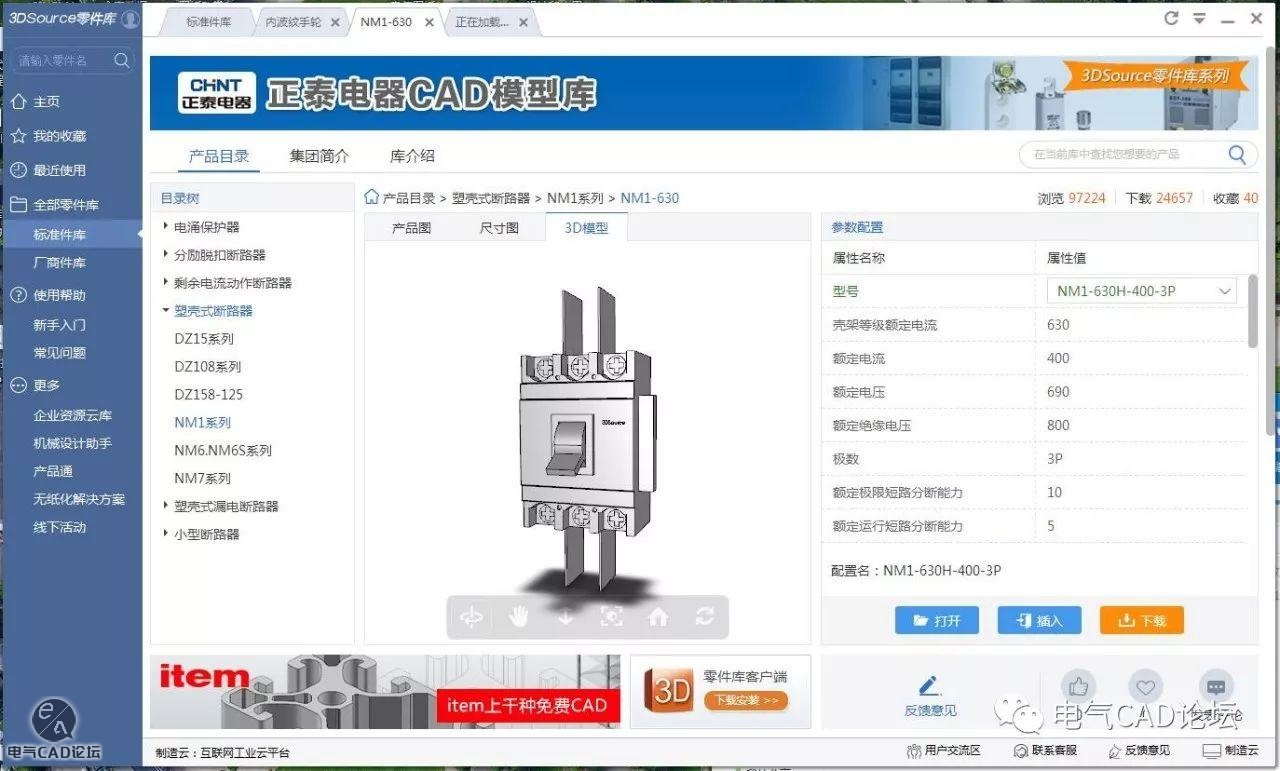The image size is (1280, 771).
Task: Select DZ15系列 in tree
Action: coord(204,339)
